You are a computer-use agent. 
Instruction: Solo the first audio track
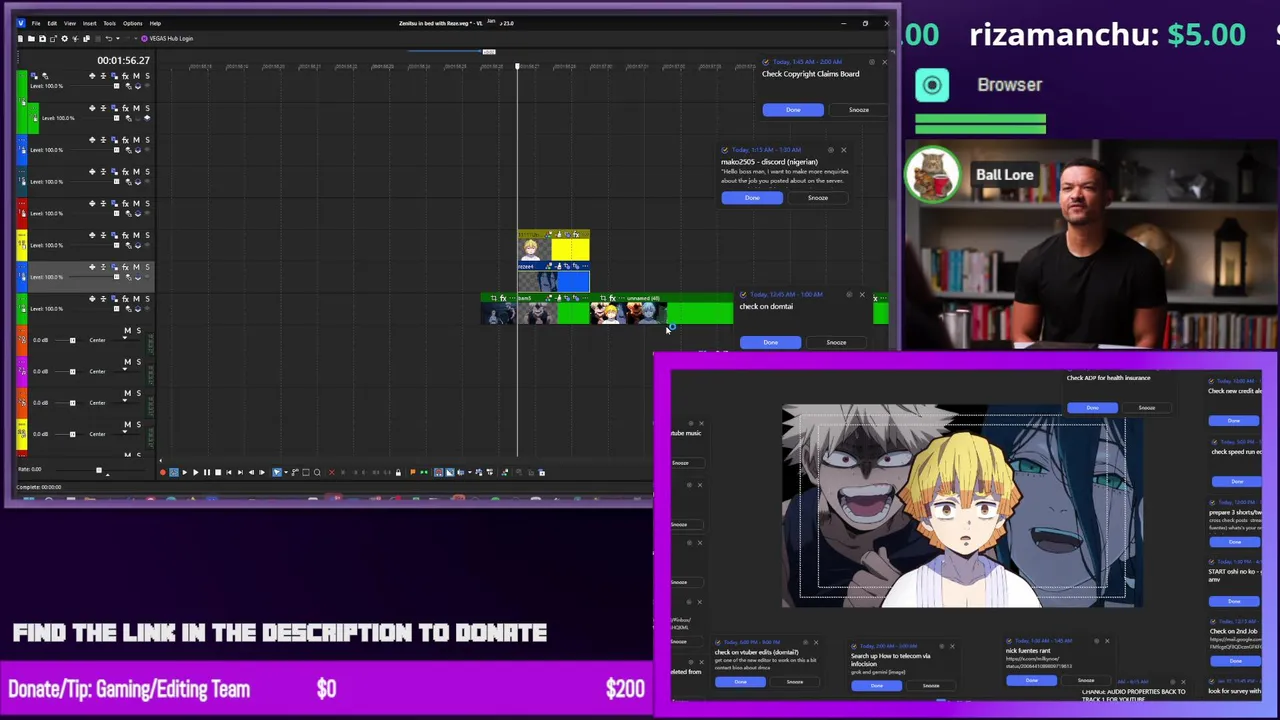pyautogui.click(x=137, y=331)
